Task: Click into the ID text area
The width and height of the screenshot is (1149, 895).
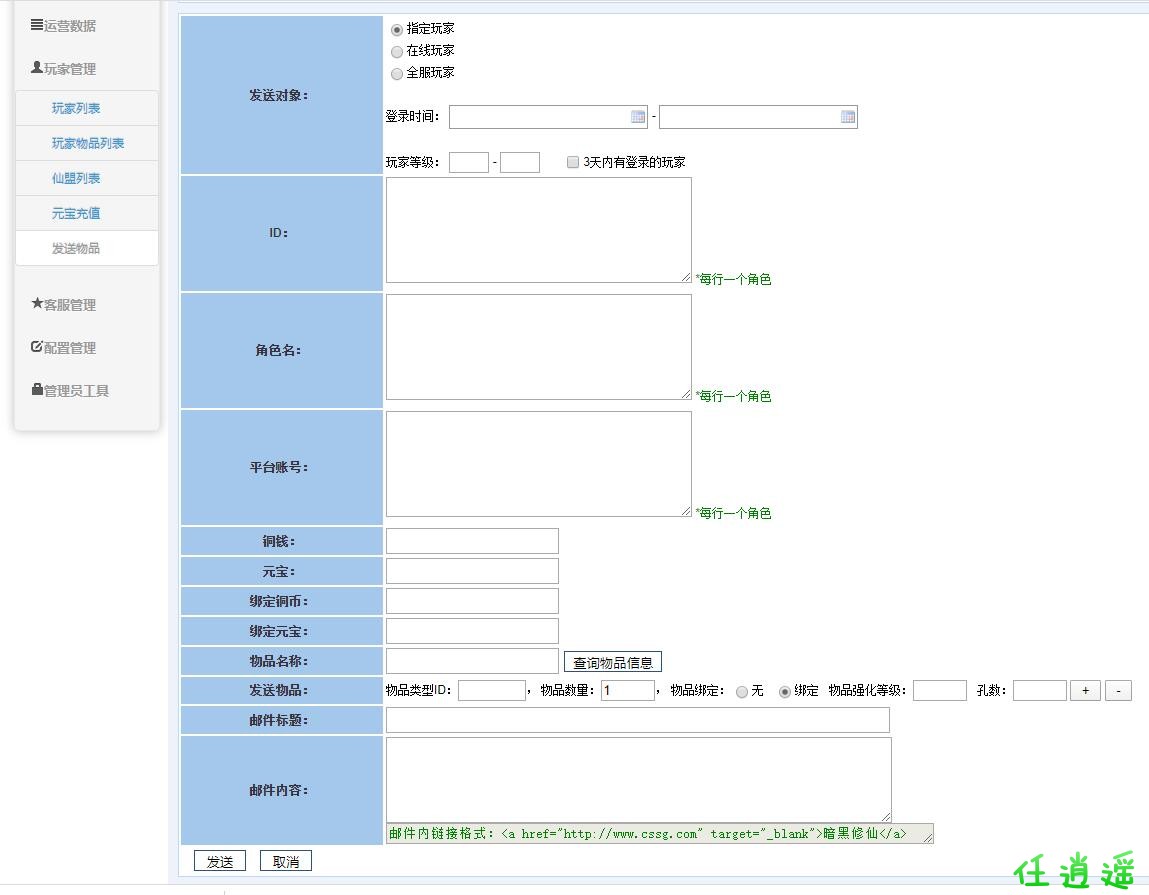Action: [x=539, y=229]
